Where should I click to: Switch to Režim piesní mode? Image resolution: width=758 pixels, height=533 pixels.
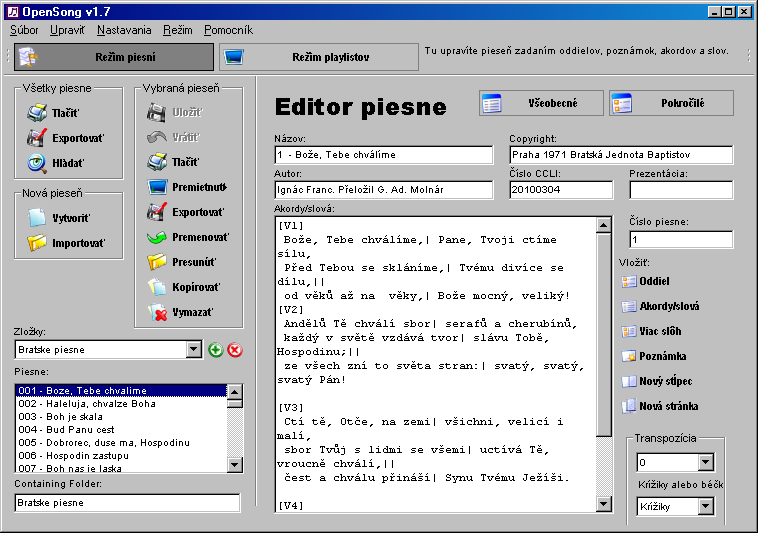[x=114, y=57]
